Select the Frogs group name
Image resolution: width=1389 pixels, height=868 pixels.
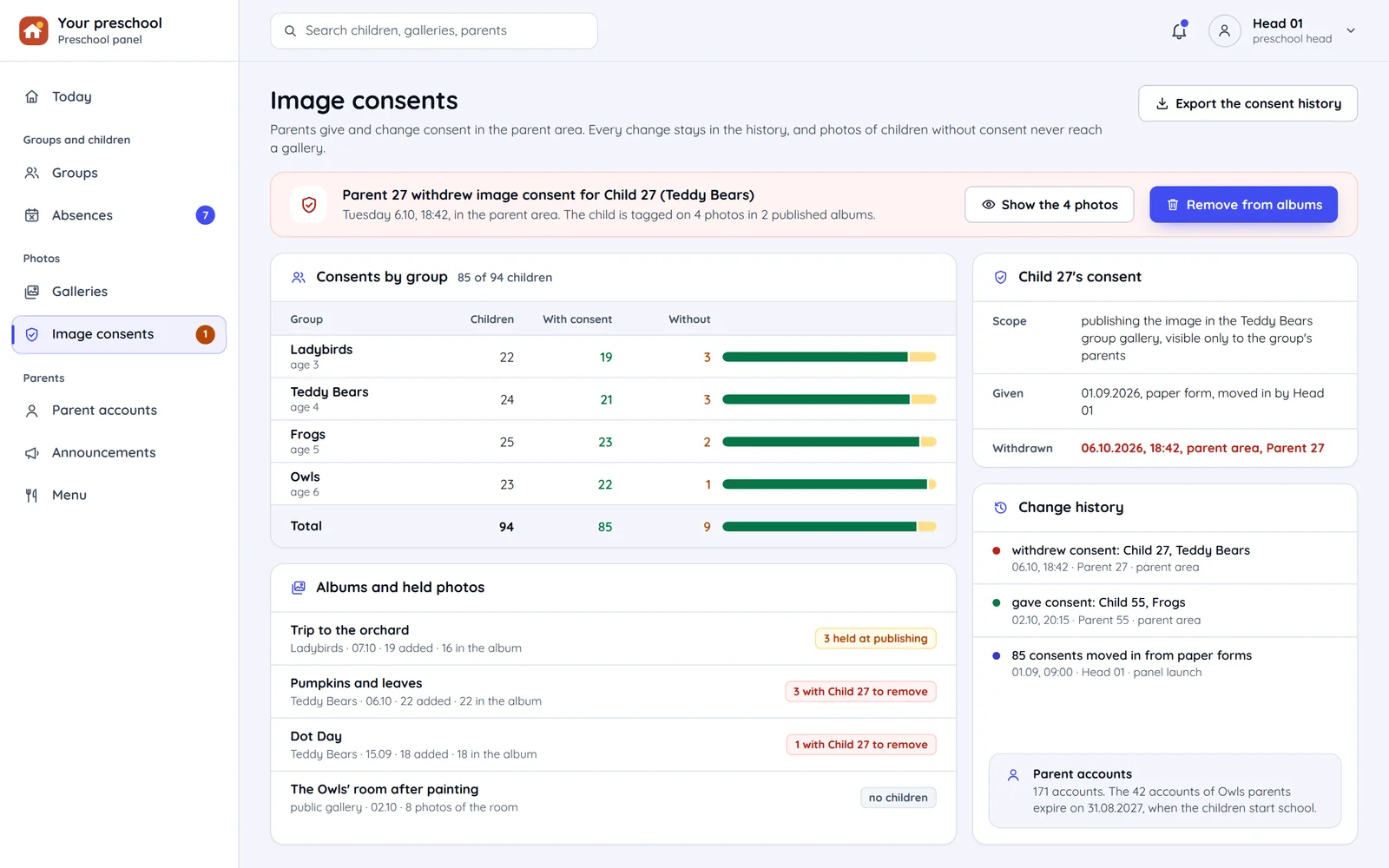coord(308,435)
